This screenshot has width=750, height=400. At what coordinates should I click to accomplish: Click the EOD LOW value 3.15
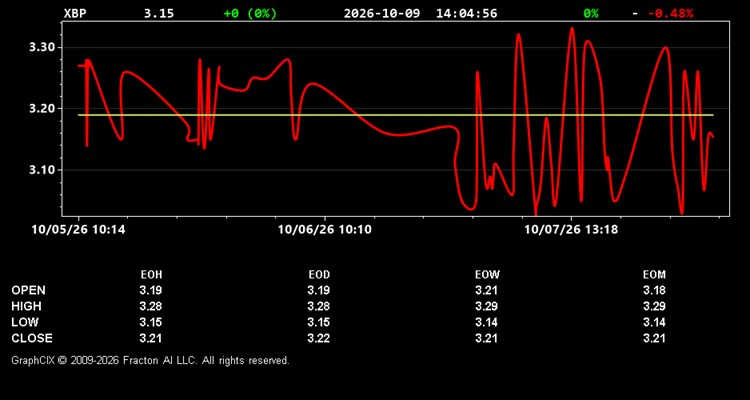pos(319,322)
